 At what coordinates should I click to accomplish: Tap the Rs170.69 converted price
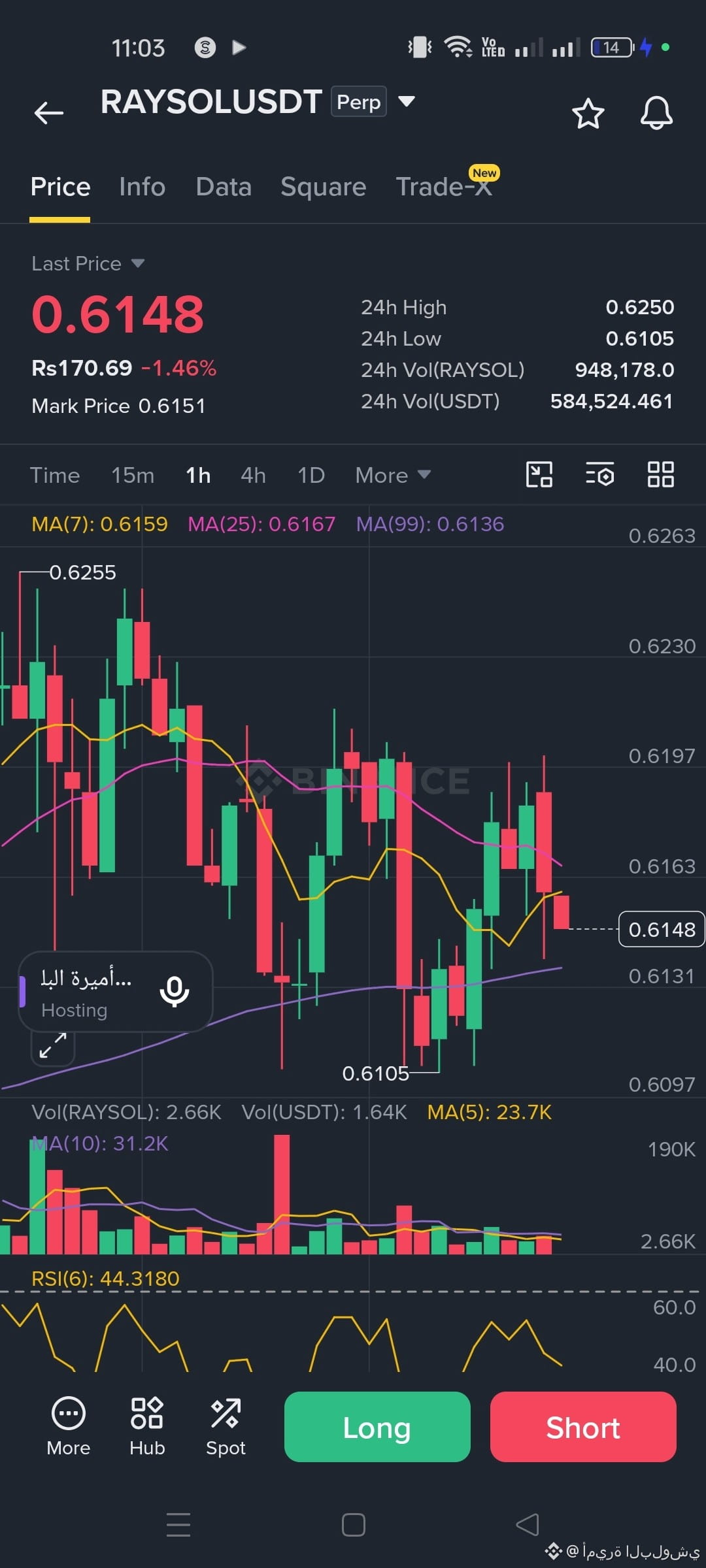pyautogui.click(x=82, y=368)
